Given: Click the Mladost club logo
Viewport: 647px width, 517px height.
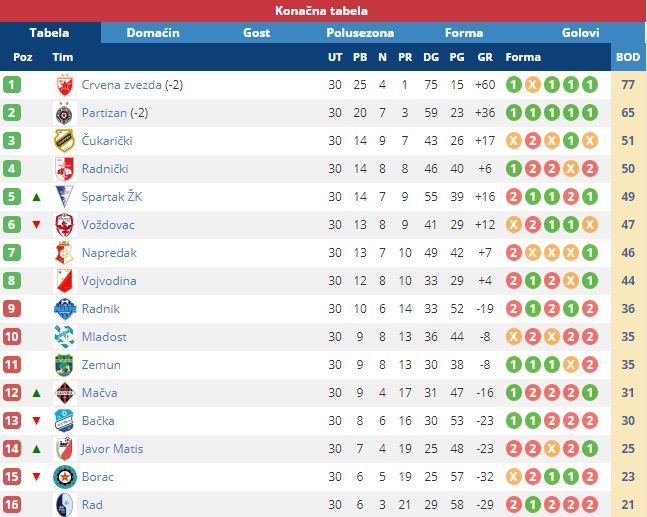Looking at the screenshot, I should [64, 337].
